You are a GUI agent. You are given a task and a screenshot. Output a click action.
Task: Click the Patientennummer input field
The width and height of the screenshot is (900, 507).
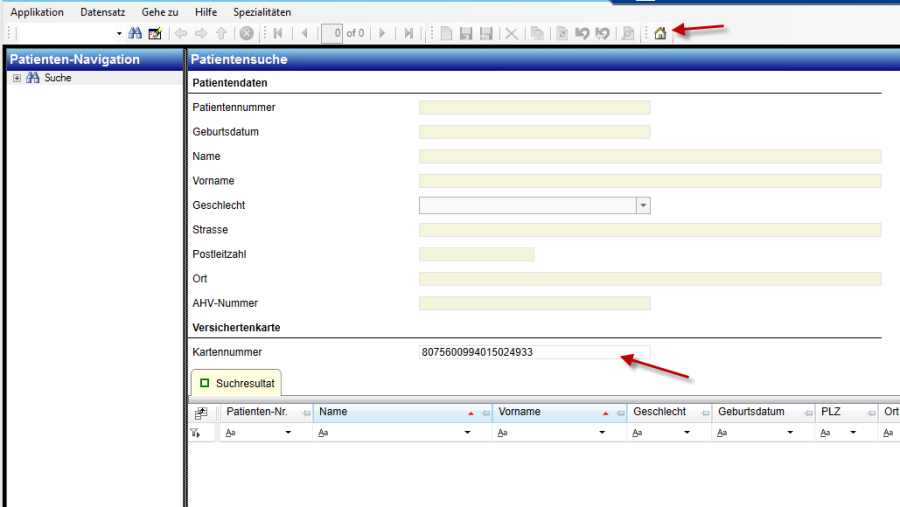[x=534, y=107]
